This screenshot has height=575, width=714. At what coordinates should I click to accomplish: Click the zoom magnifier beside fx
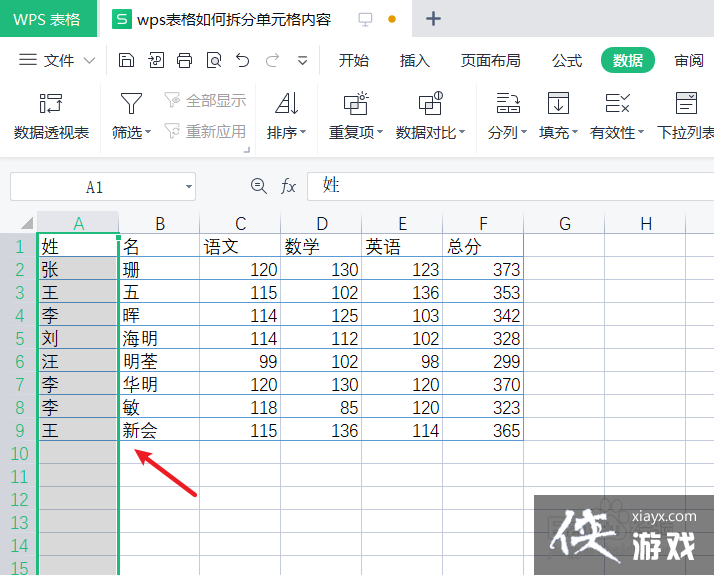click(x=259, y=186)
